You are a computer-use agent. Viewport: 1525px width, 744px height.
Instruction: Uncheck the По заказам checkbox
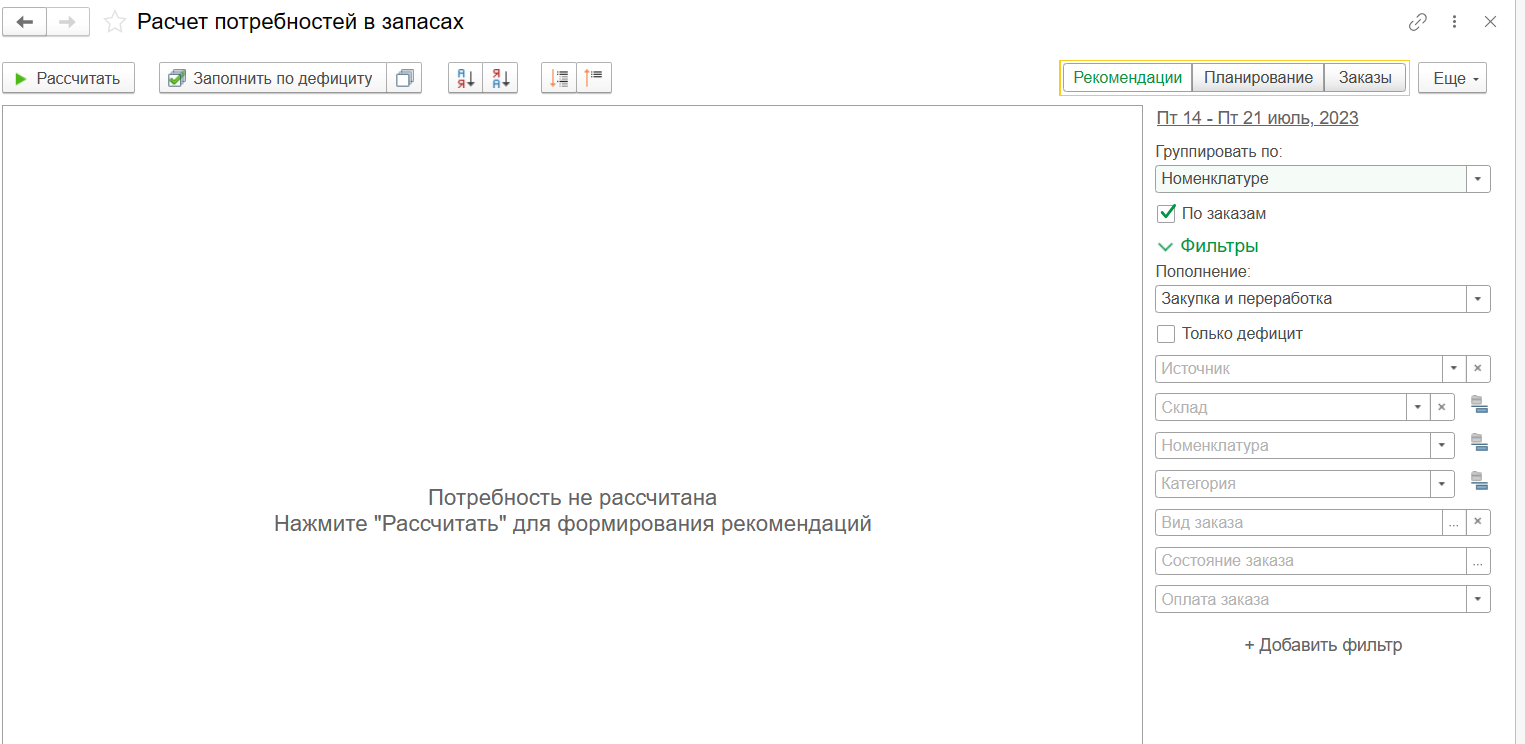[x=1166, y=213]
